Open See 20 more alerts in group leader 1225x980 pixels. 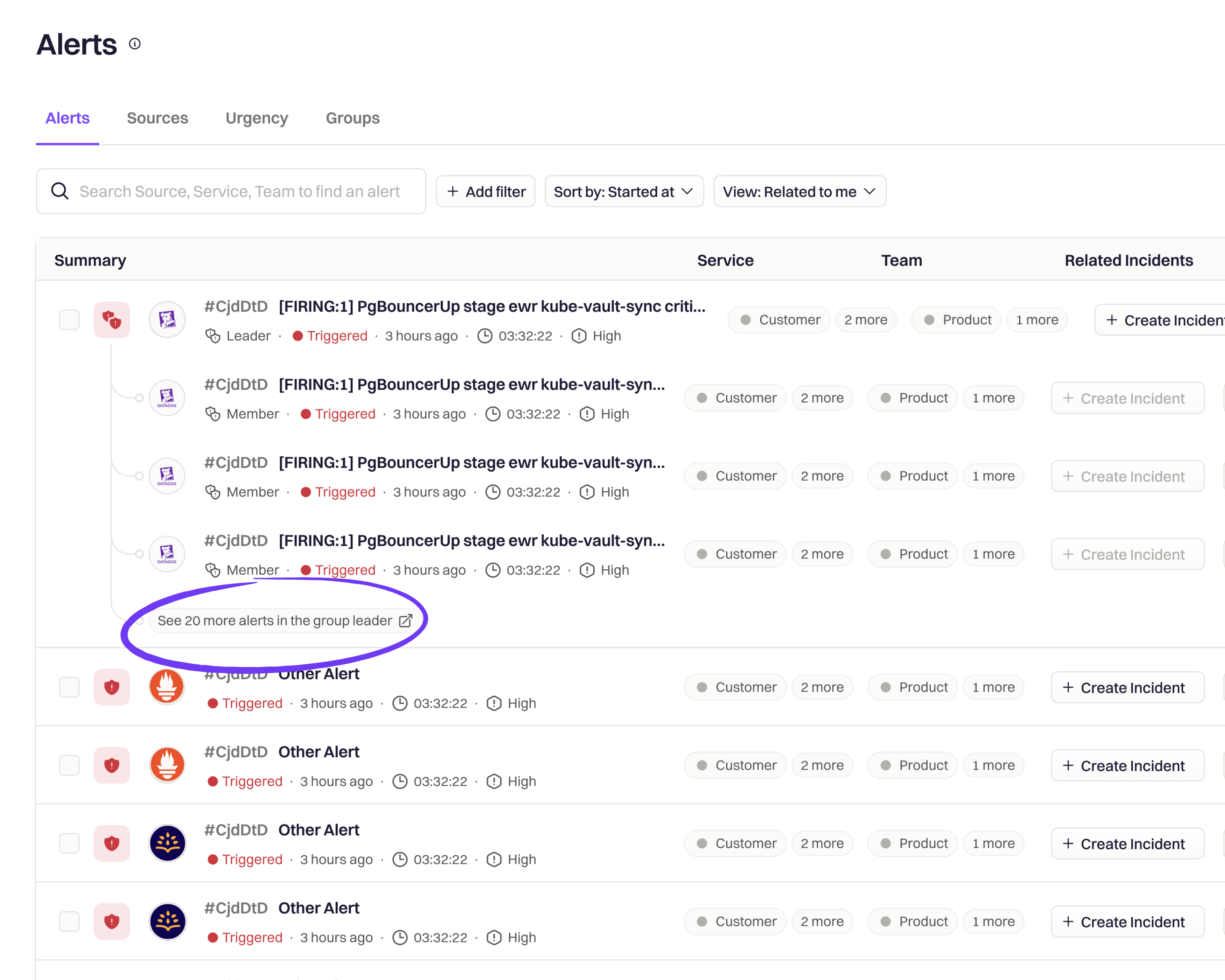pos(284,620)
